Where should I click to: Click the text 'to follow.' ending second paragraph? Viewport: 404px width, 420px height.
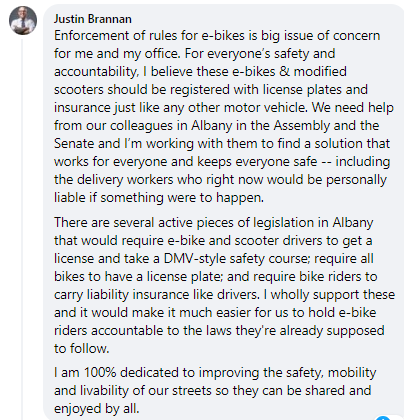click(x=82, y=349)
